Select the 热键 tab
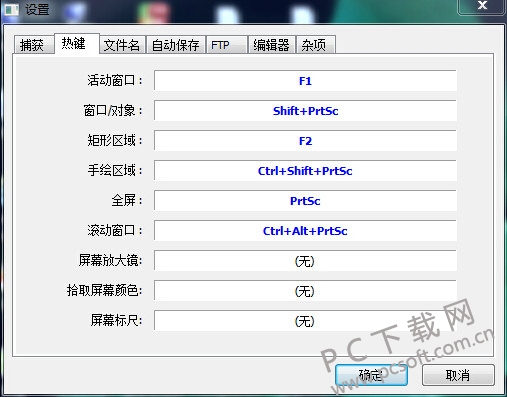507x397 pixels. tap(76, 43)
